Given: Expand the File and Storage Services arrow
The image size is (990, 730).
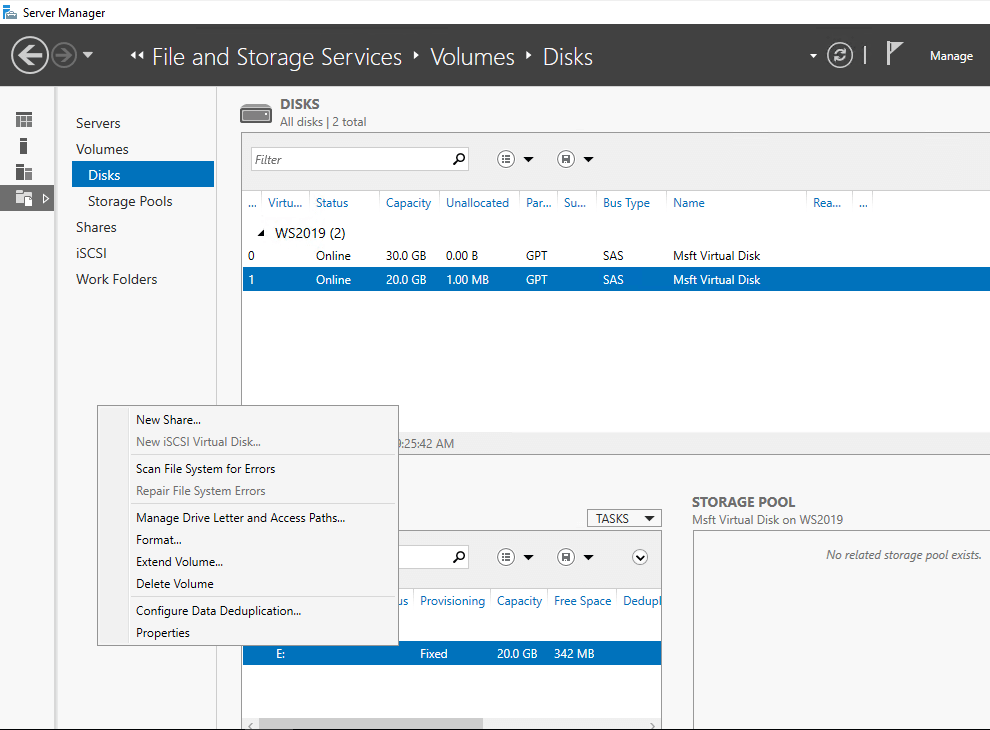Looking at the screenshot, I should click(x=45, y=198).
